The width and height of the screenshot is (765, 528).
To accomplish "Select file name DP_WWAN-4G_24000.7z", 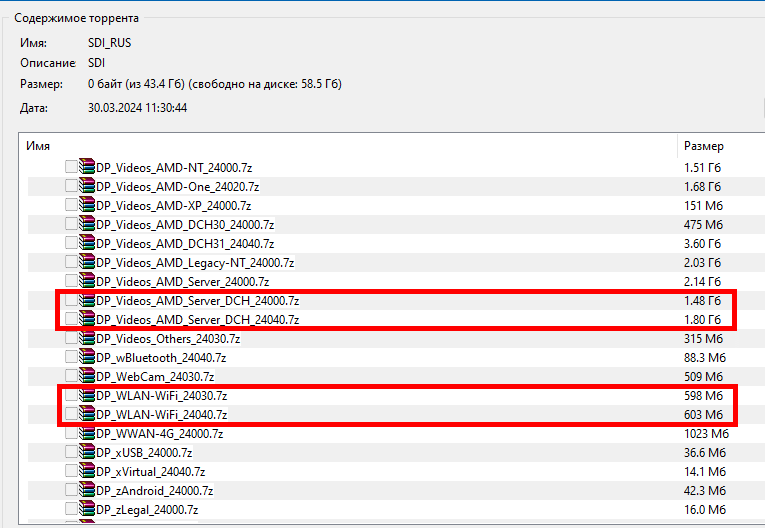I will point(160,434).
